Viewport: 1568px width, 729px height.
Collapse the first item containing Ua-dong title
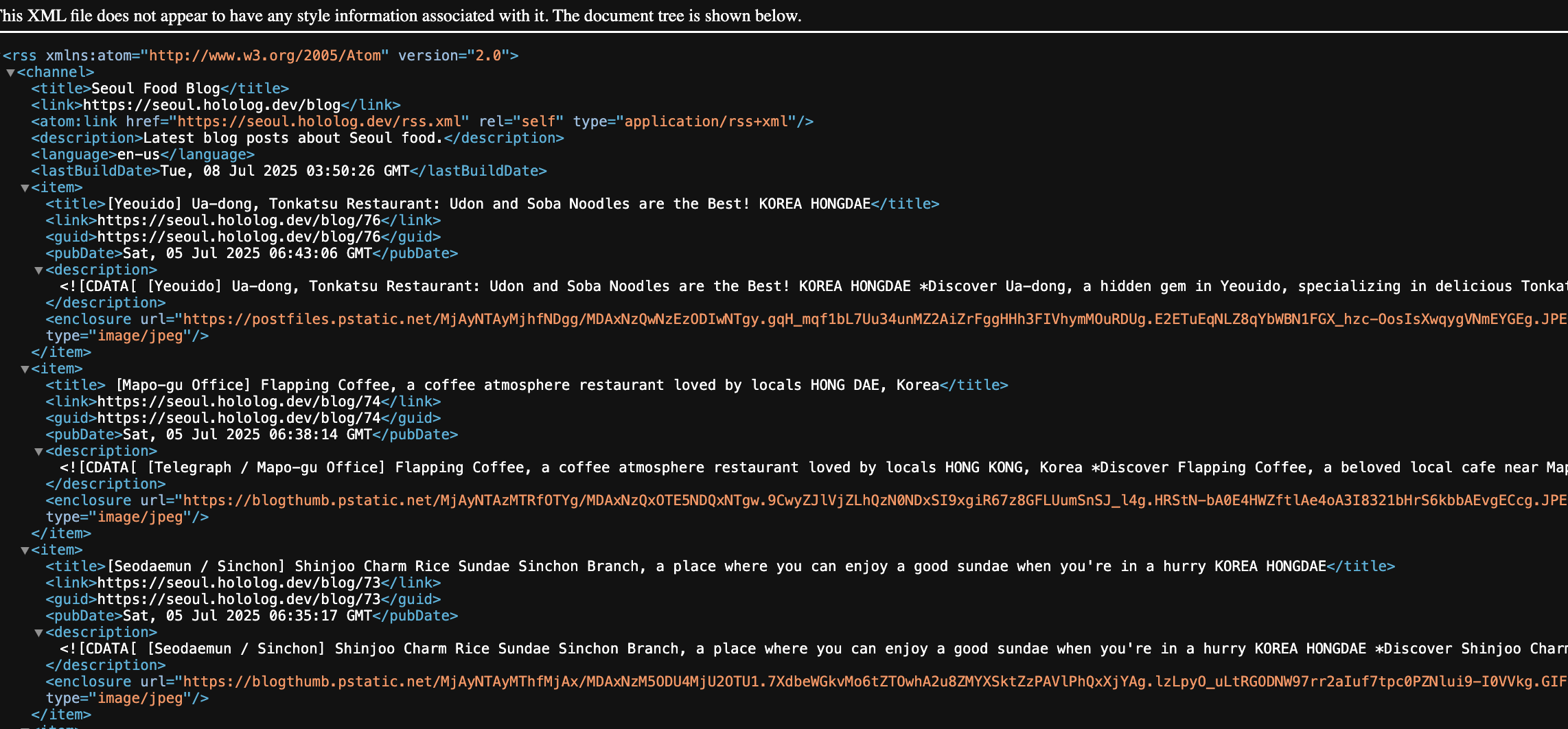[x=25, y=188]
